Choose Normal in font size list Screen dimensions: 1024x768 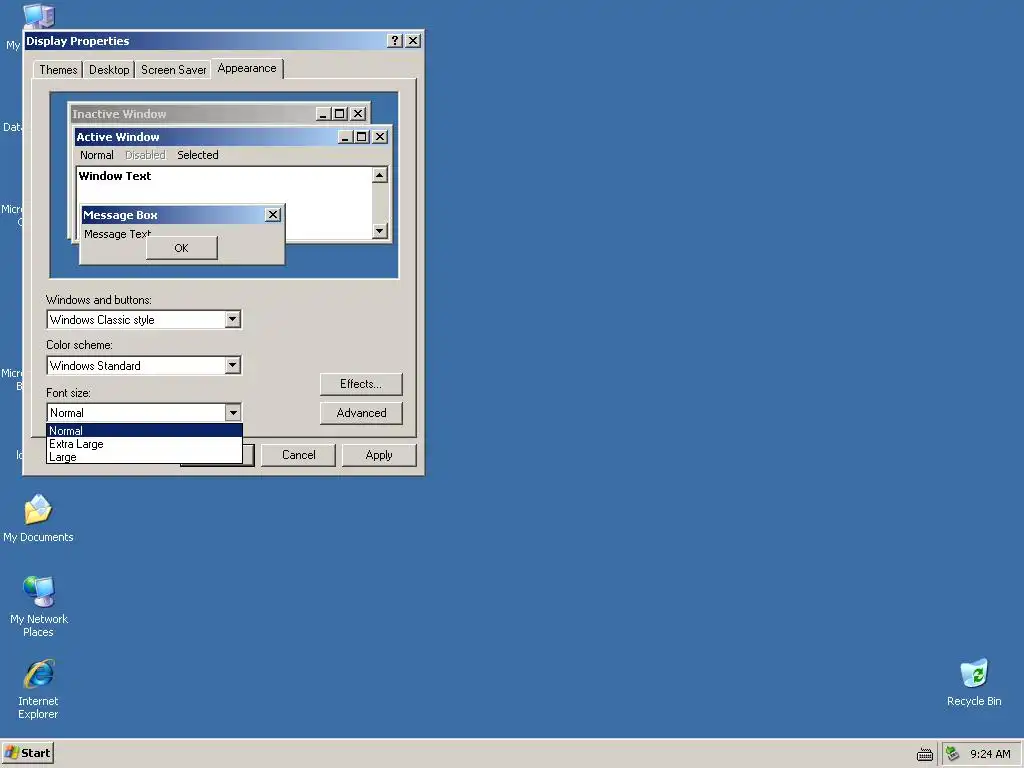tap(144, 430)
